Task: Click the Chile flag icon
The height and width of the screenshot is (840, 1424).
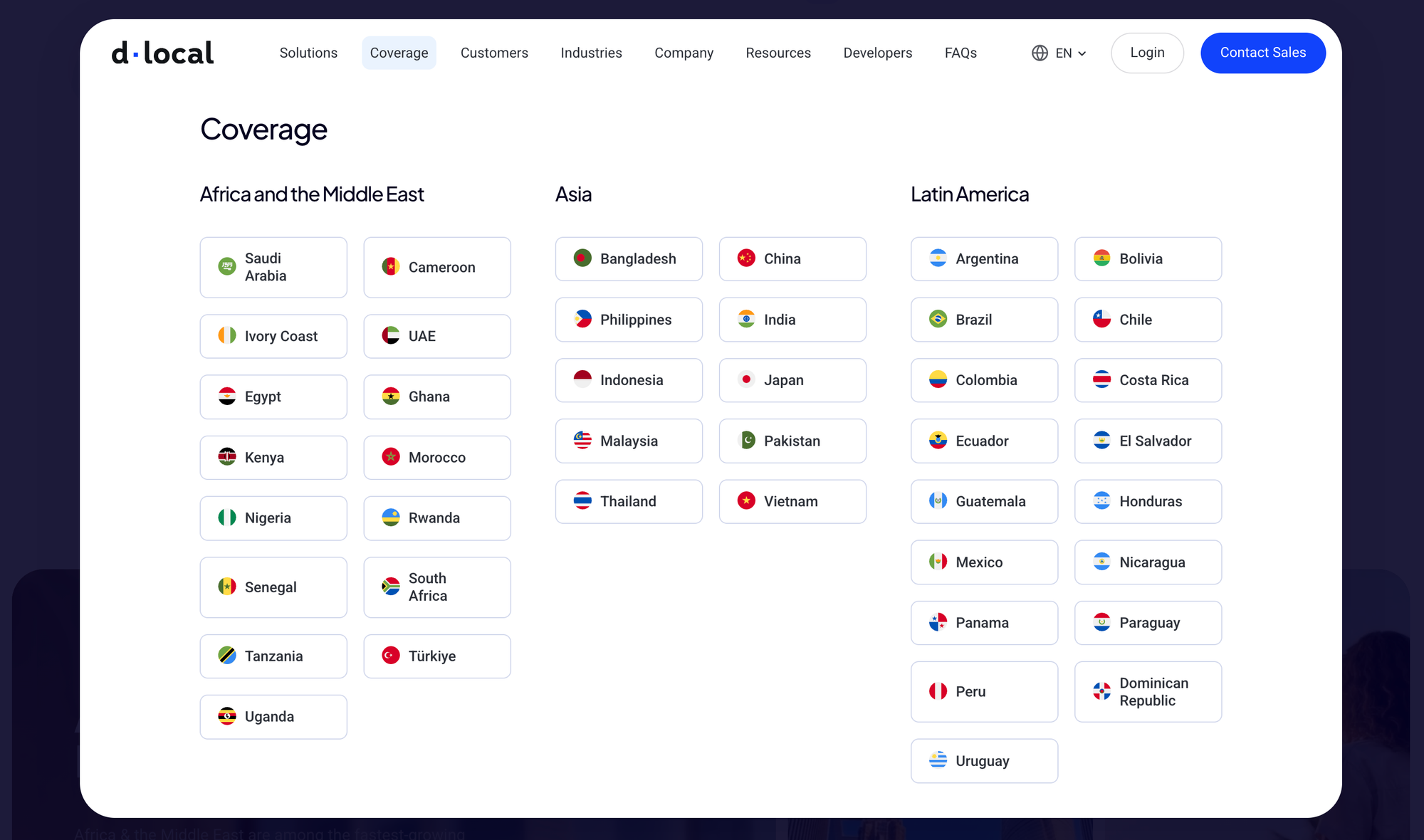Action: click(x=1102, y=319)
